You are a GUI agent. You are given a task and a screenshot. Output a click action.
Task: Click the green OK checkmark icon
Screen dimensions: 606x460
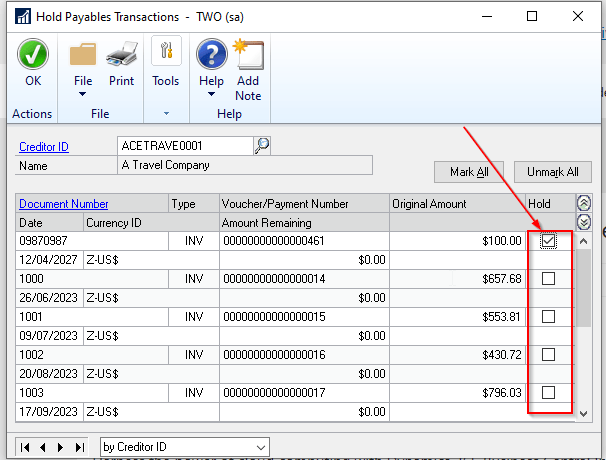(x=33, y=55)
